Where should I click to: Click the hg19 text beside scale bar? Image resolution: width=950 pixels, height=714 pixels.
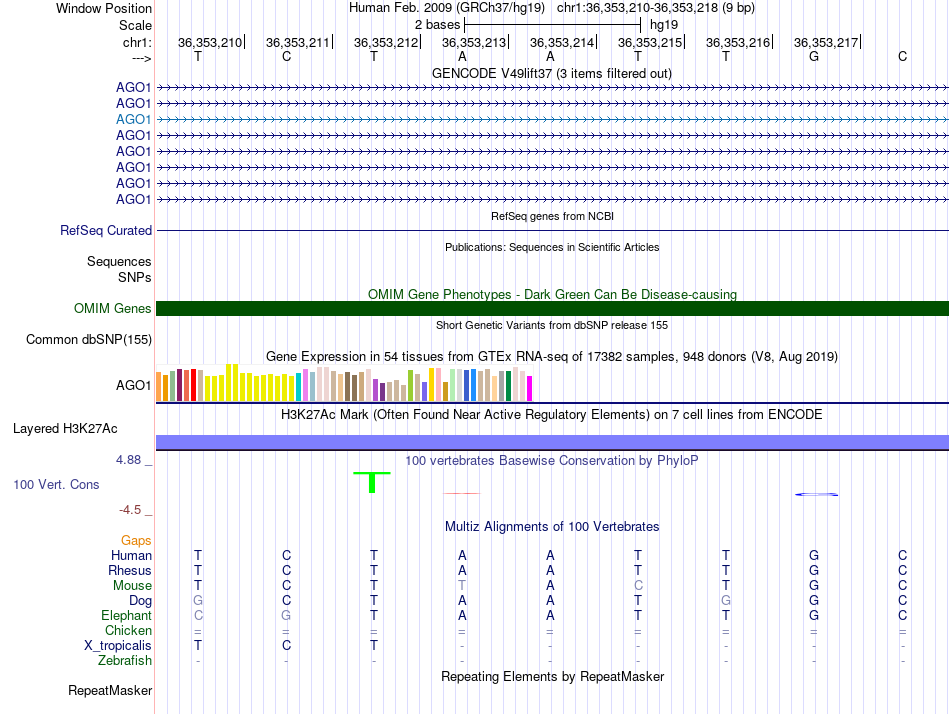click(664, 25)
